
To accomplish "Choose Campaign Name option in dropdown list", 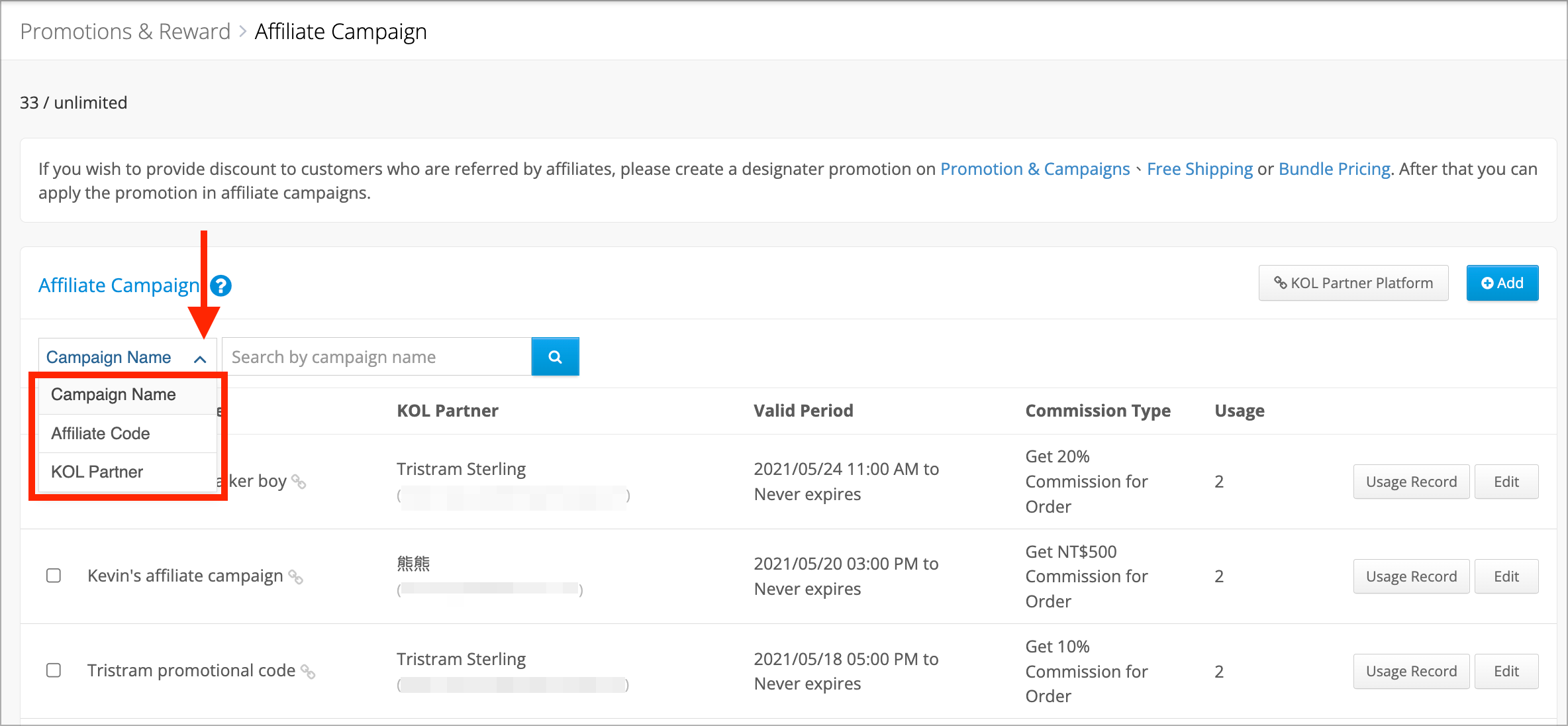I will coord(128,395).
